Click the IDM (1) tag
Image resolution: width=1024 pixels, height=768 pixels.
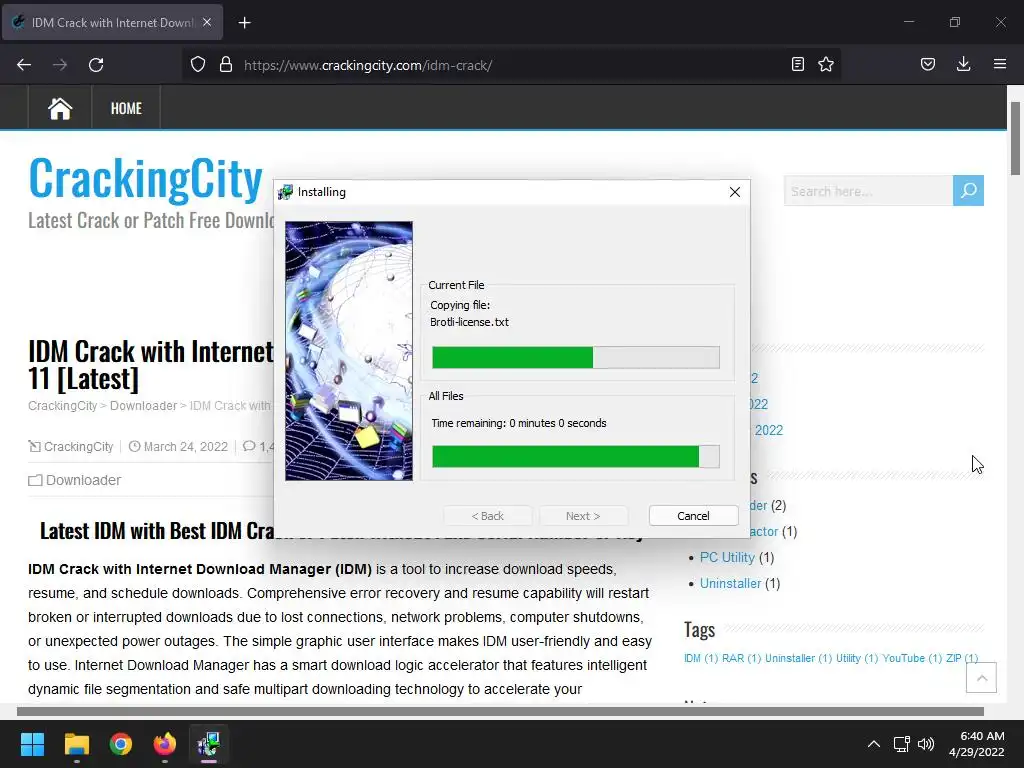[701, 658]
